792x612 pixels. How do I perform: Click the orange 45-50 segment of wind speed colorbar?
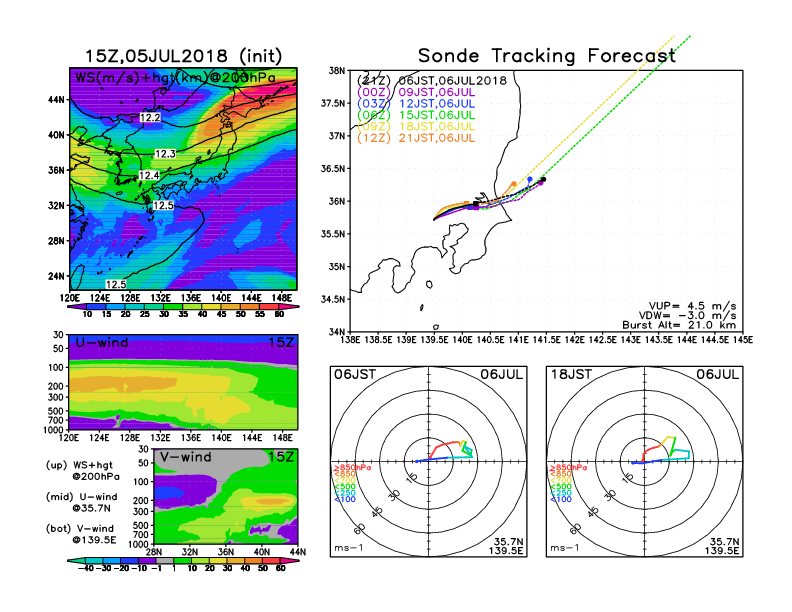(230, 307)
